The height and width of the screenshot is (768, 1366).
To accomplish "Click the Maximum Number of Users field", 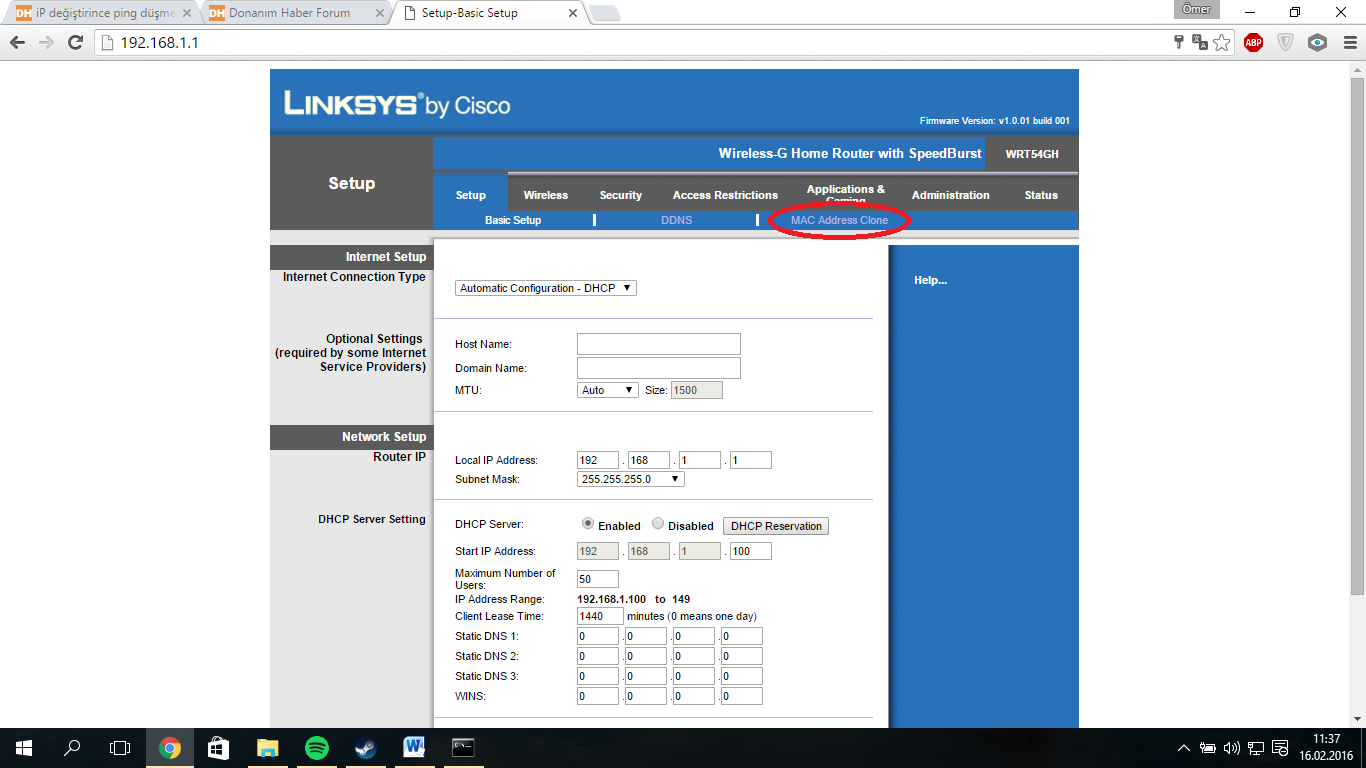I will [x=598, y=579].
